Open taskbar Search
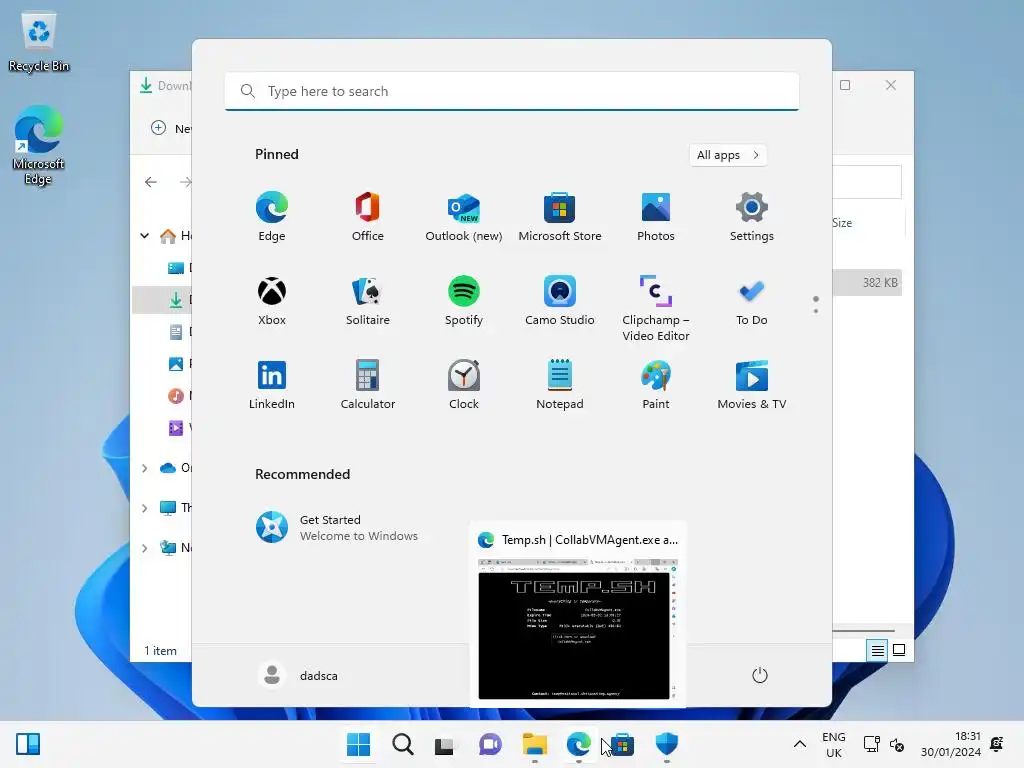1024x768 pixels. coord(402,744)
